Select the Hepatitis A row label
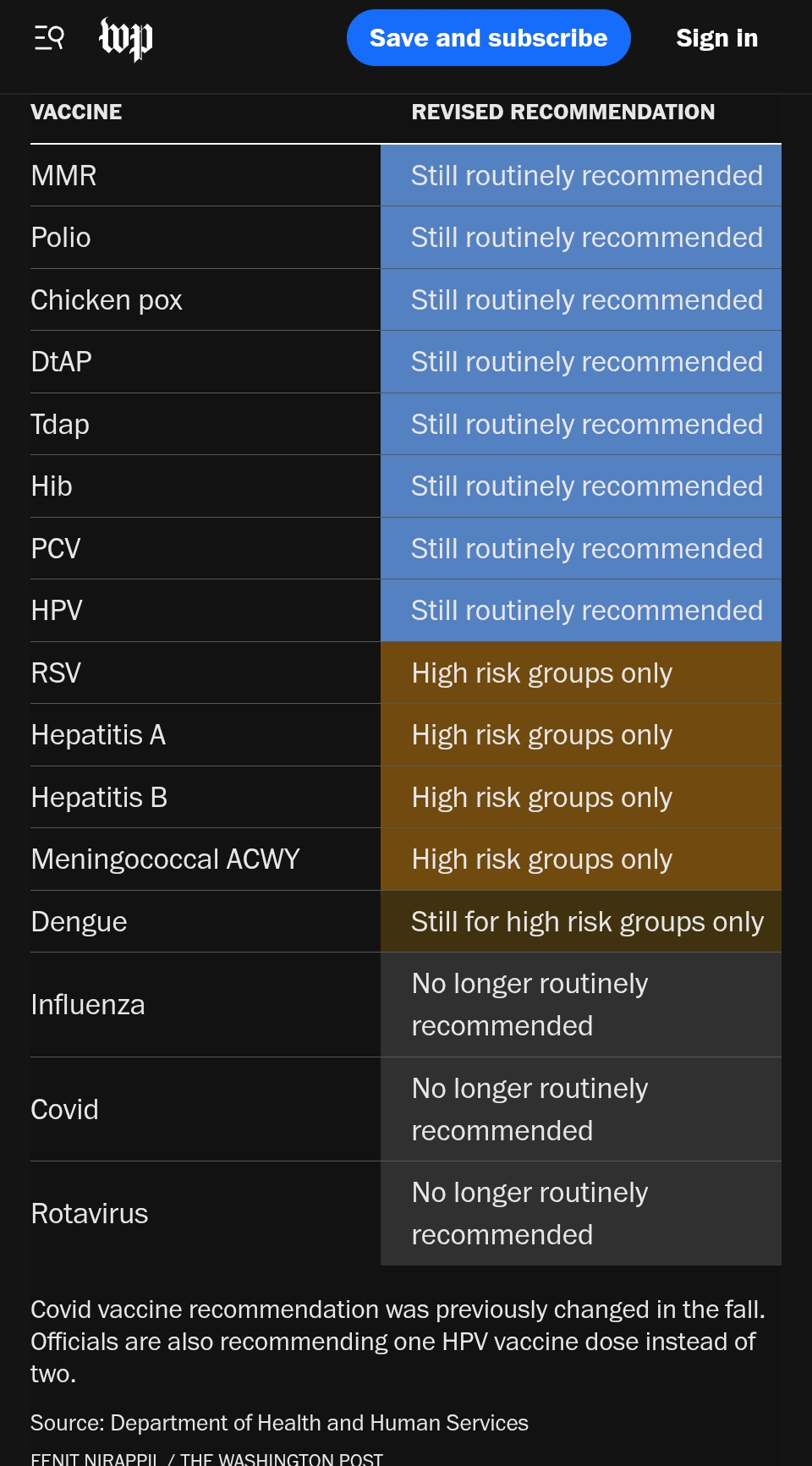Screen dimensions: 812x1466 point(98,735)
